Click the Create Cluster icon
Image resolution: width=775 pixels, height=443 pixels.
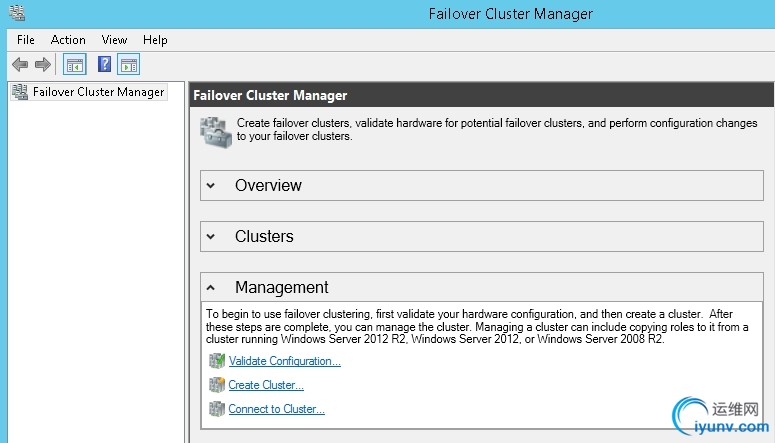click(216, 385)
